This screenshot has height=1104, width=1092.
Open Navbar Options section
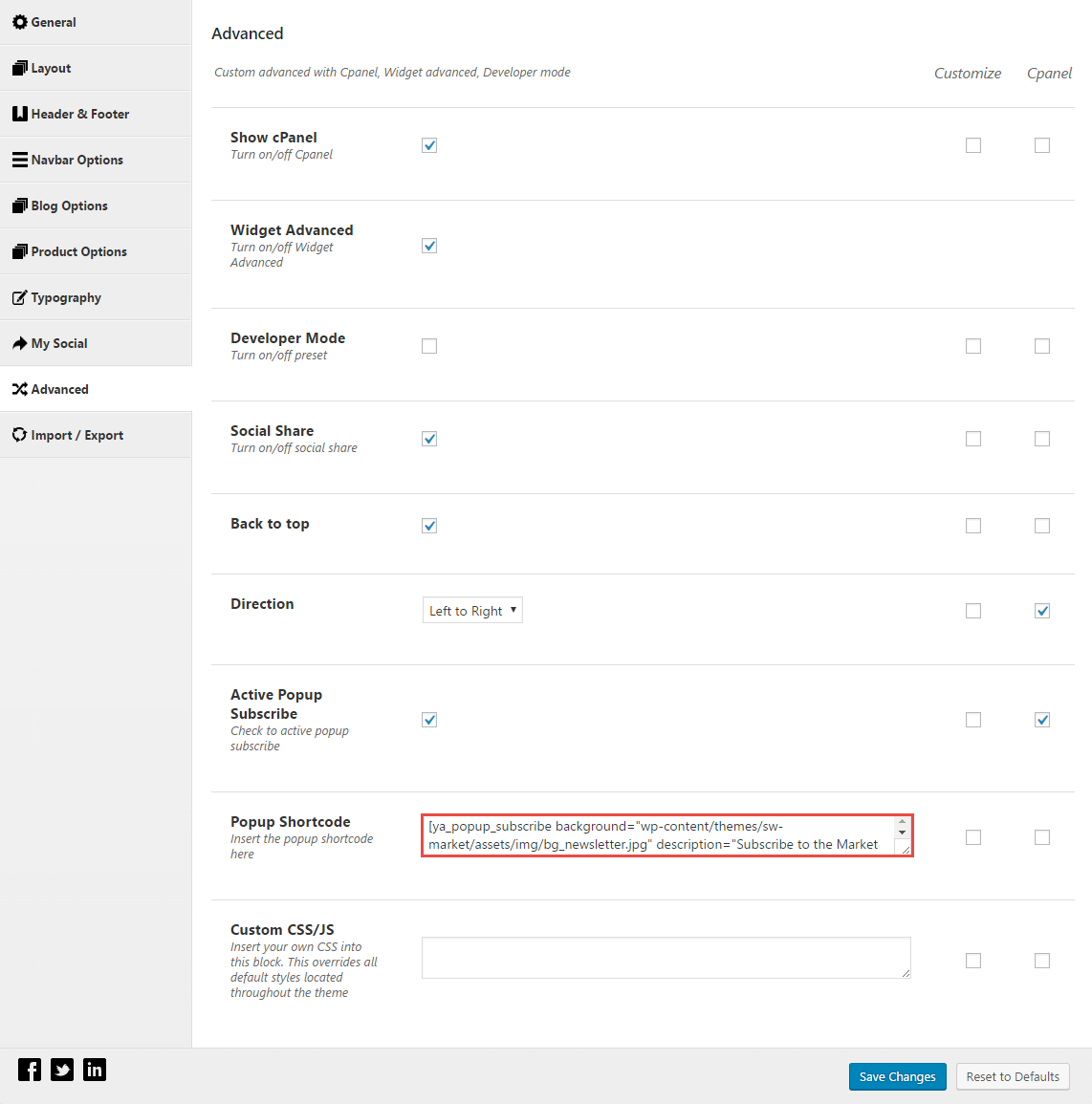pos(96,160)
